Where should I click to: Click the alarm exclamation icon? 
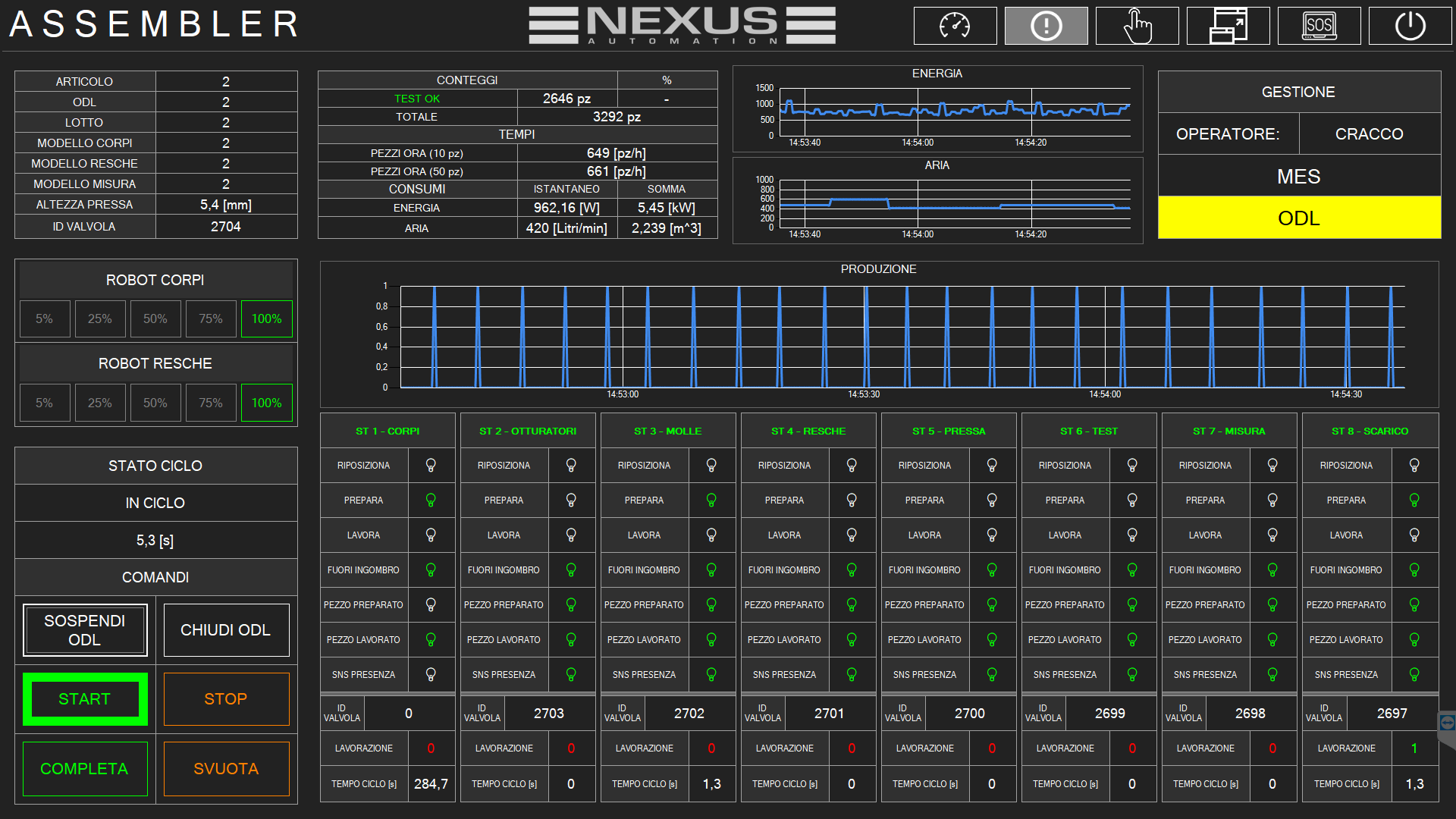tap(1046, 26)
